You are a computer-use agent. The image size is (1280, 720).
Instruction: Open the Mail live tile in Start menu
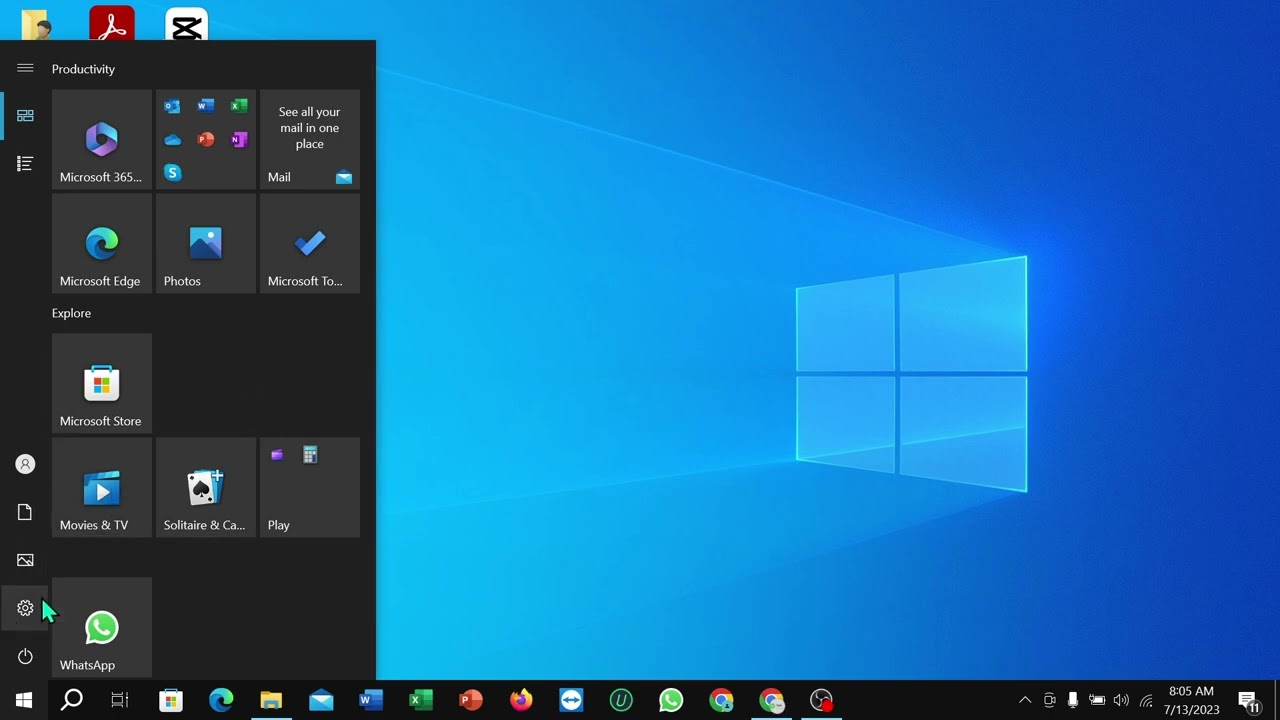click(x=310, y=139)
